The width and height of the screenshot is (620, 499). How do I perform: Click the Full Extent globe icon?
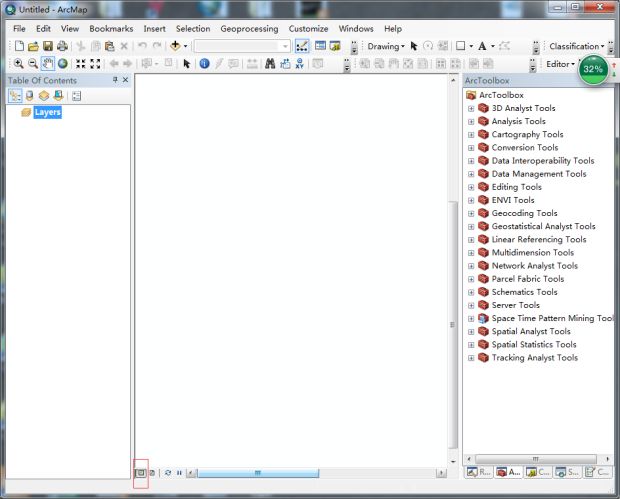tap(62, 63)
